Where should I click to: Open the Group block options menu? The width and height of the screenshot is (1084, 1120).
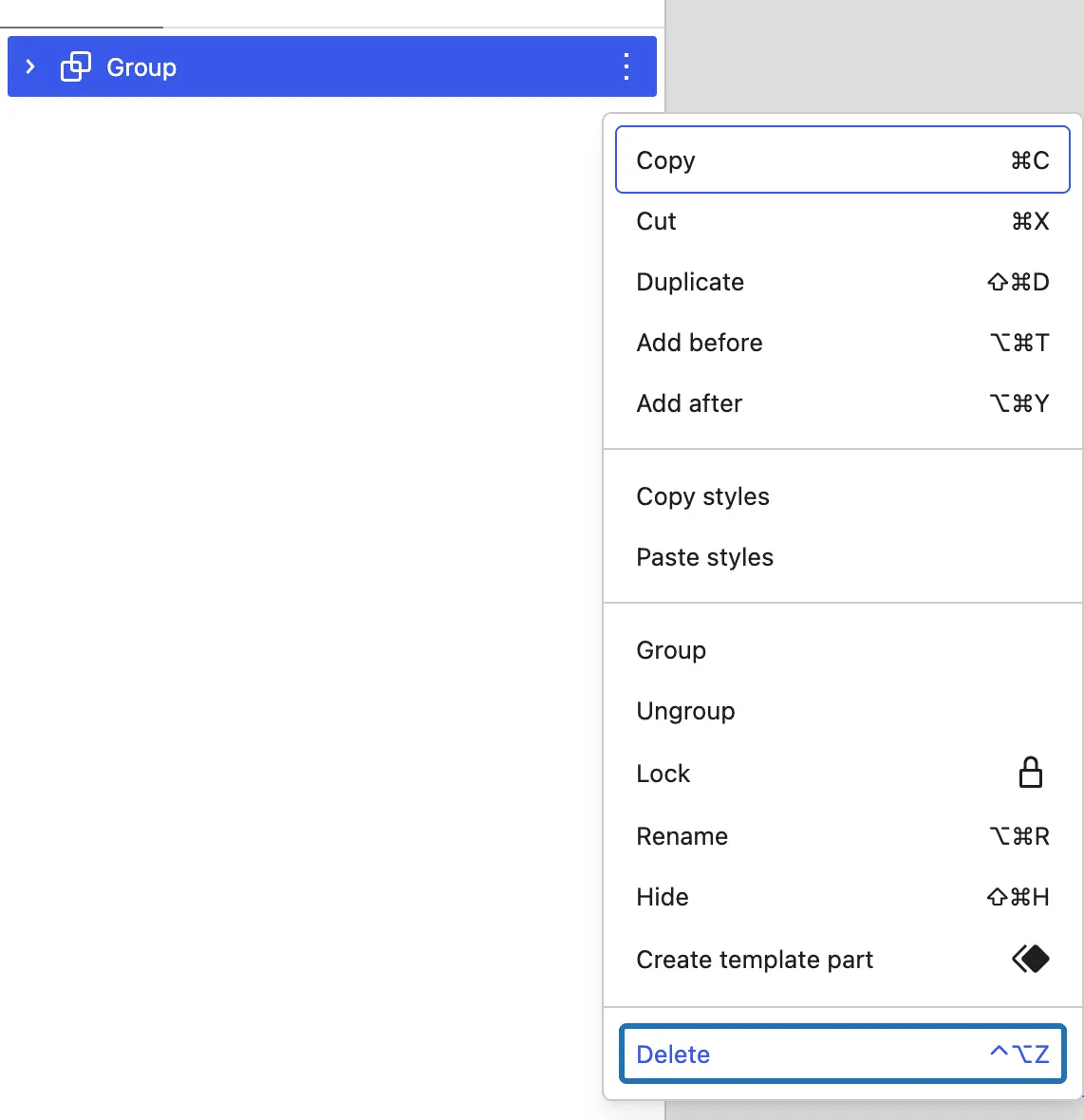[626, 66]
